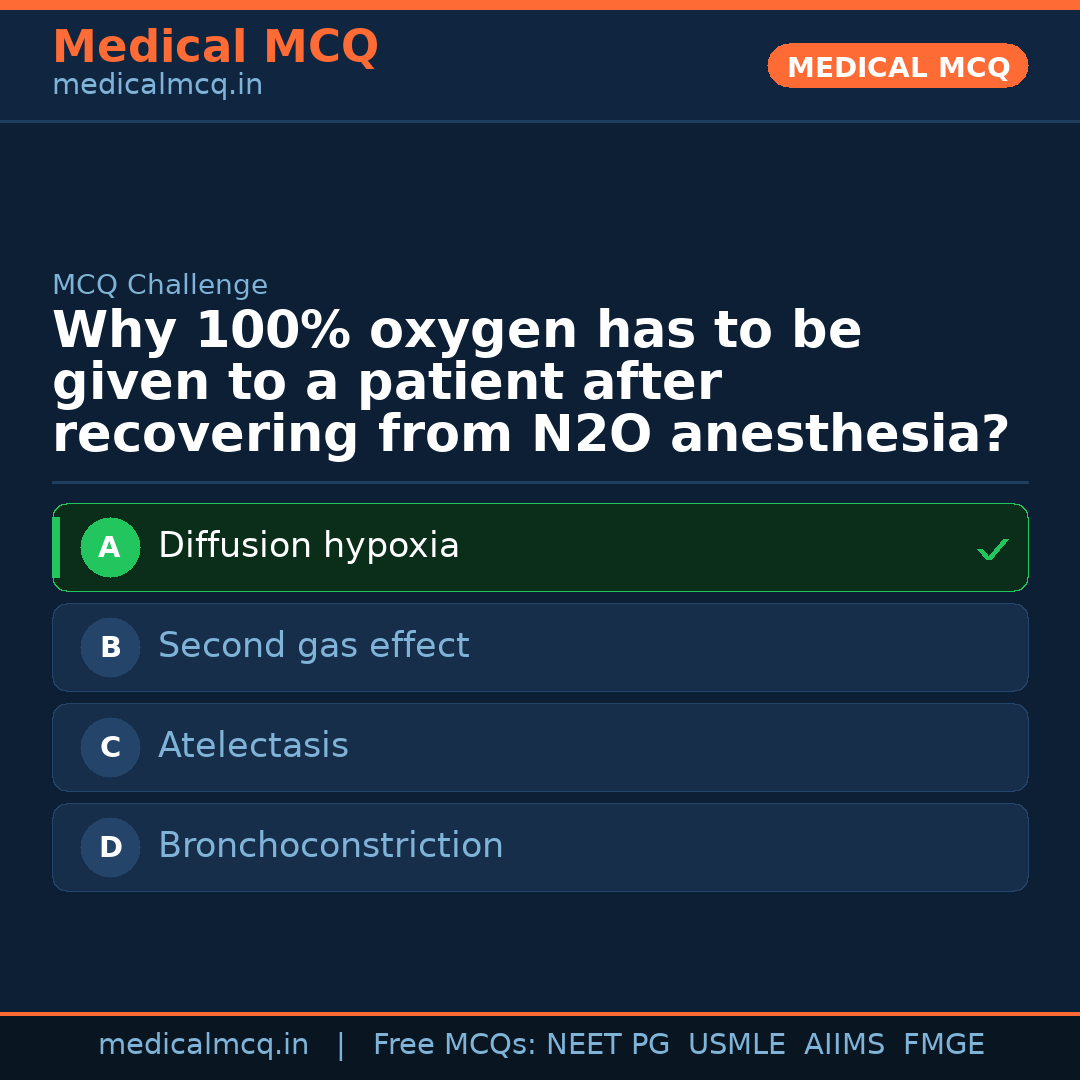Click the Free MCQs footer label
The width and height of the screenshot is (1080, 1080).
point(454,1045)
